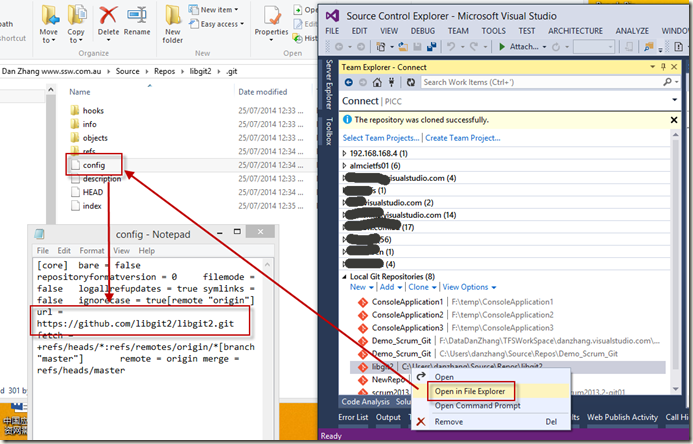
Task: Switch to Web Publish Activity tab
Action: click(622, 417)
